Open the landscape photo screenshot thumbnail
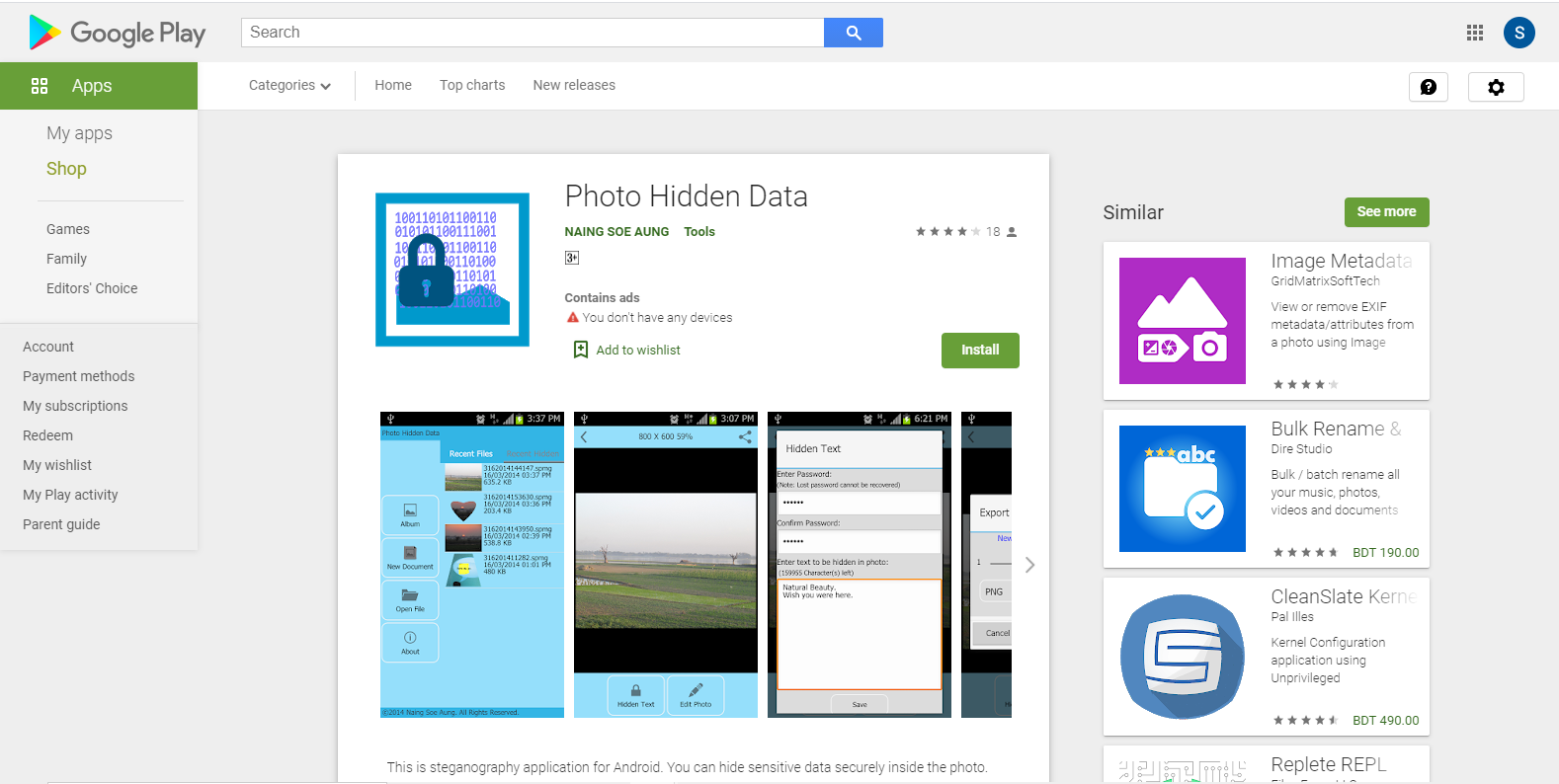Image resolution: width=1559 pixels, height=784 pixels. pos(666,565)
